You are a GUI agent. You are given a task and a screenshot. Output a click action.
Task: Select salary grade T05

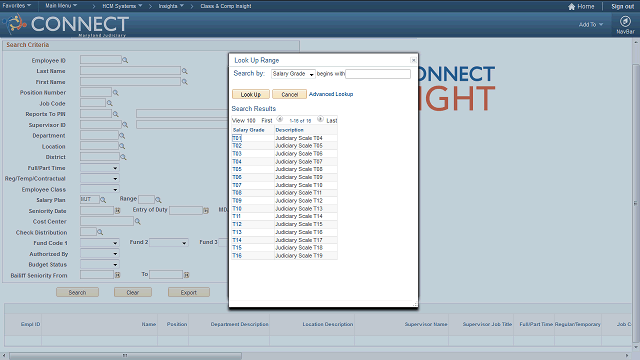click(237, 169)
